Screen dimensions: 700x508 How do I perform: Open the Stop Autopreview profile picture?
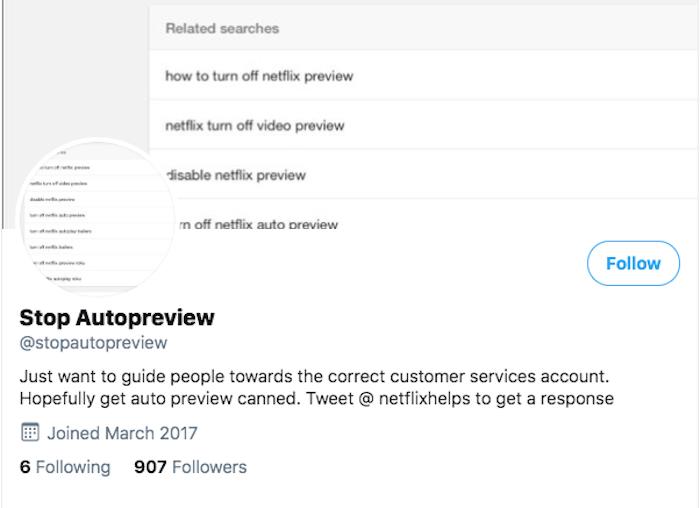pos(96,217)
